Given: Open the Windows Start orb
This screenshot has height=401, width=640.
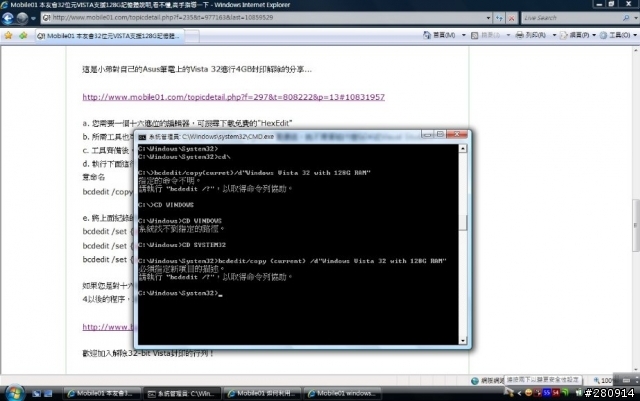Looking at the screenshot, I should click(14, 393).
